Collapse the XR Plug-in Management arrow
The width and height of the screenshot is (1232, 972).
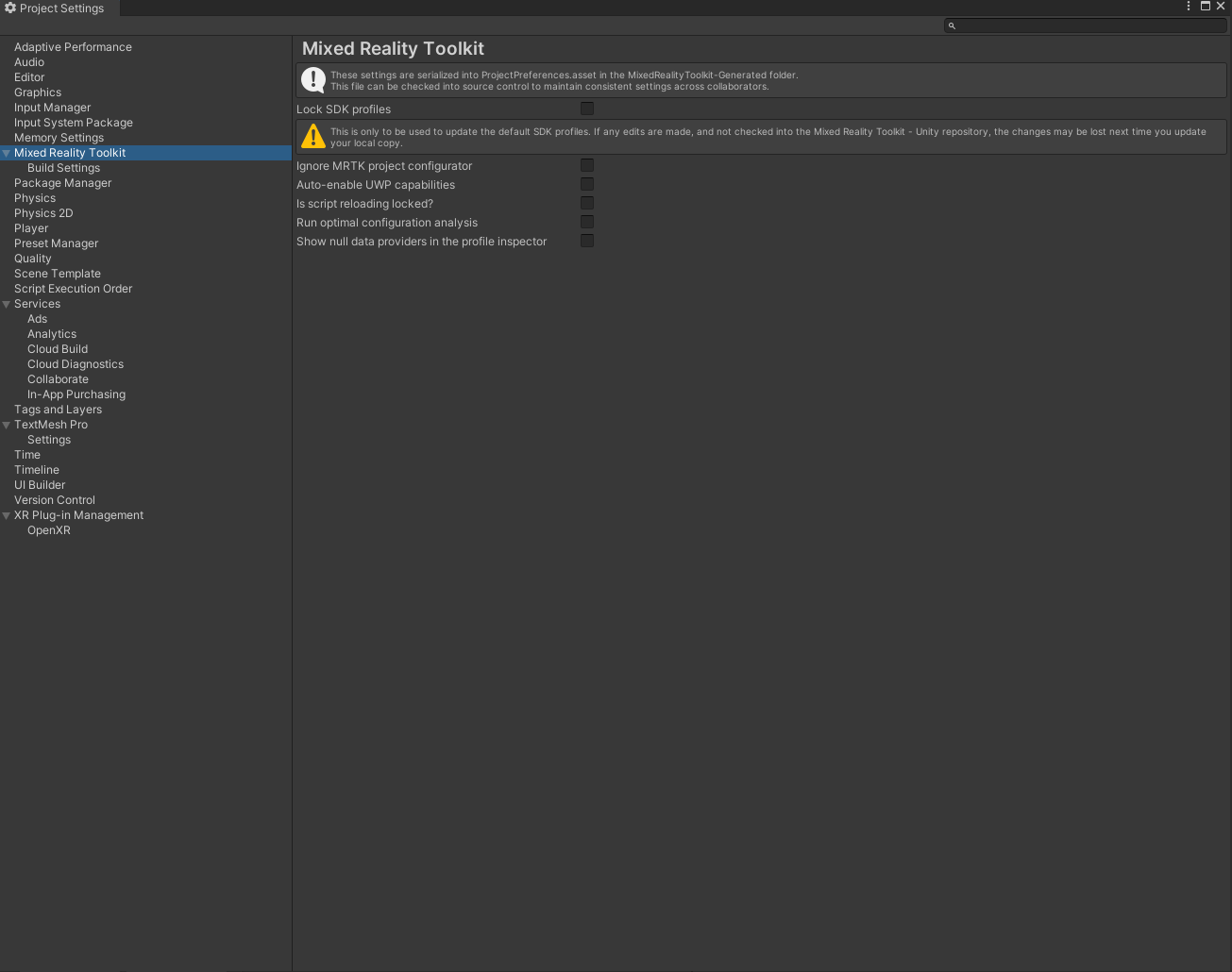point(7,515)
